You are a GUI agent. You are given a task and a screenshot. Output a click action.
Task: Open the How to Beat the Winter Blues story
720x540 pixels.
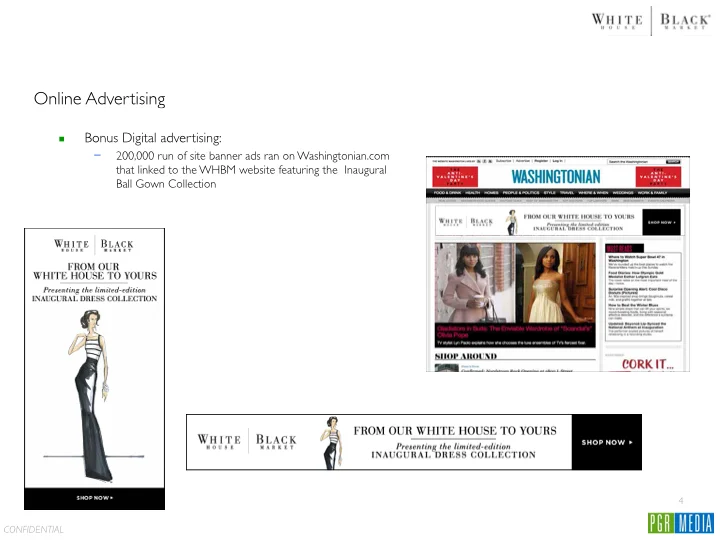pos(633,305)
